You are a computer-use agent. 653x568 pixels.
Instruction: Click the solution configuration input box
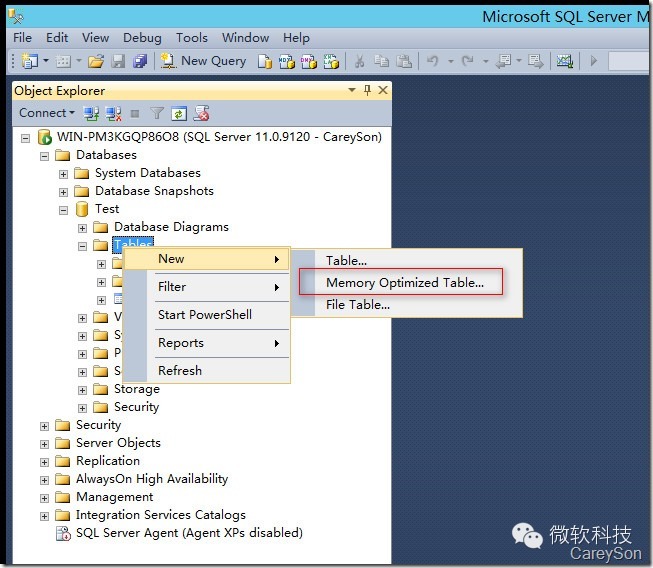pyautogui.click(x=628, y=61)
